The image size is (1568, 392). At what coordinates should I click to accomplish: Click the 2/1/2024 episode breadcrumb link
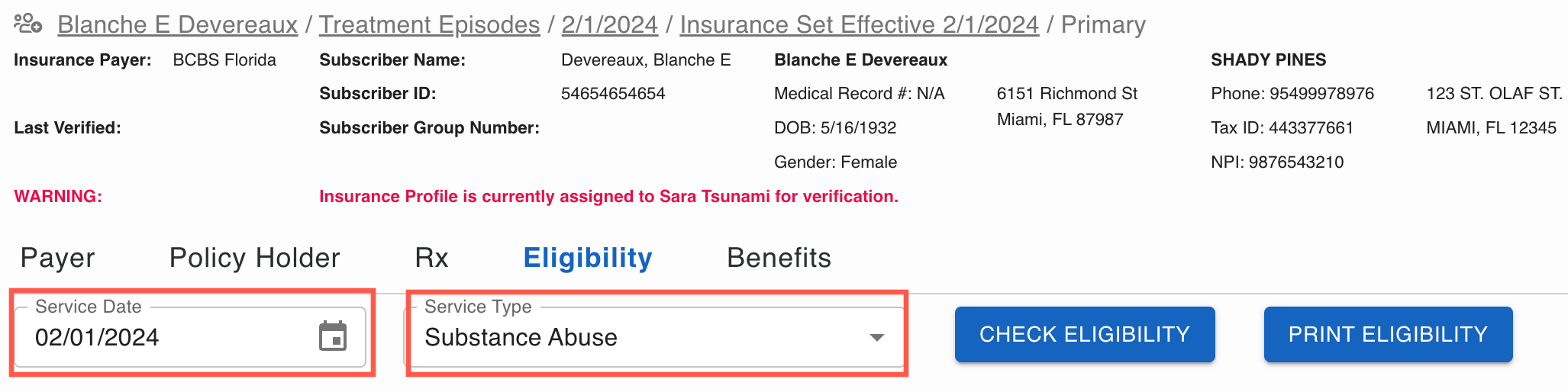[609, 24]
